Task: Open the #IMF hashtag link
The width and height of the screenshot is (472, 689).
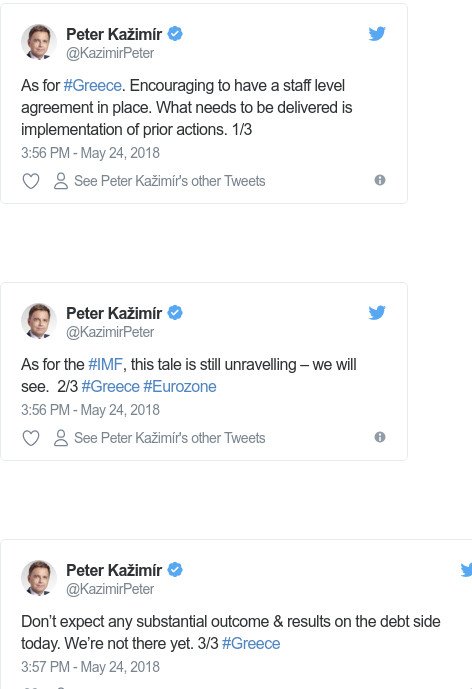Action: coord(105,364)
